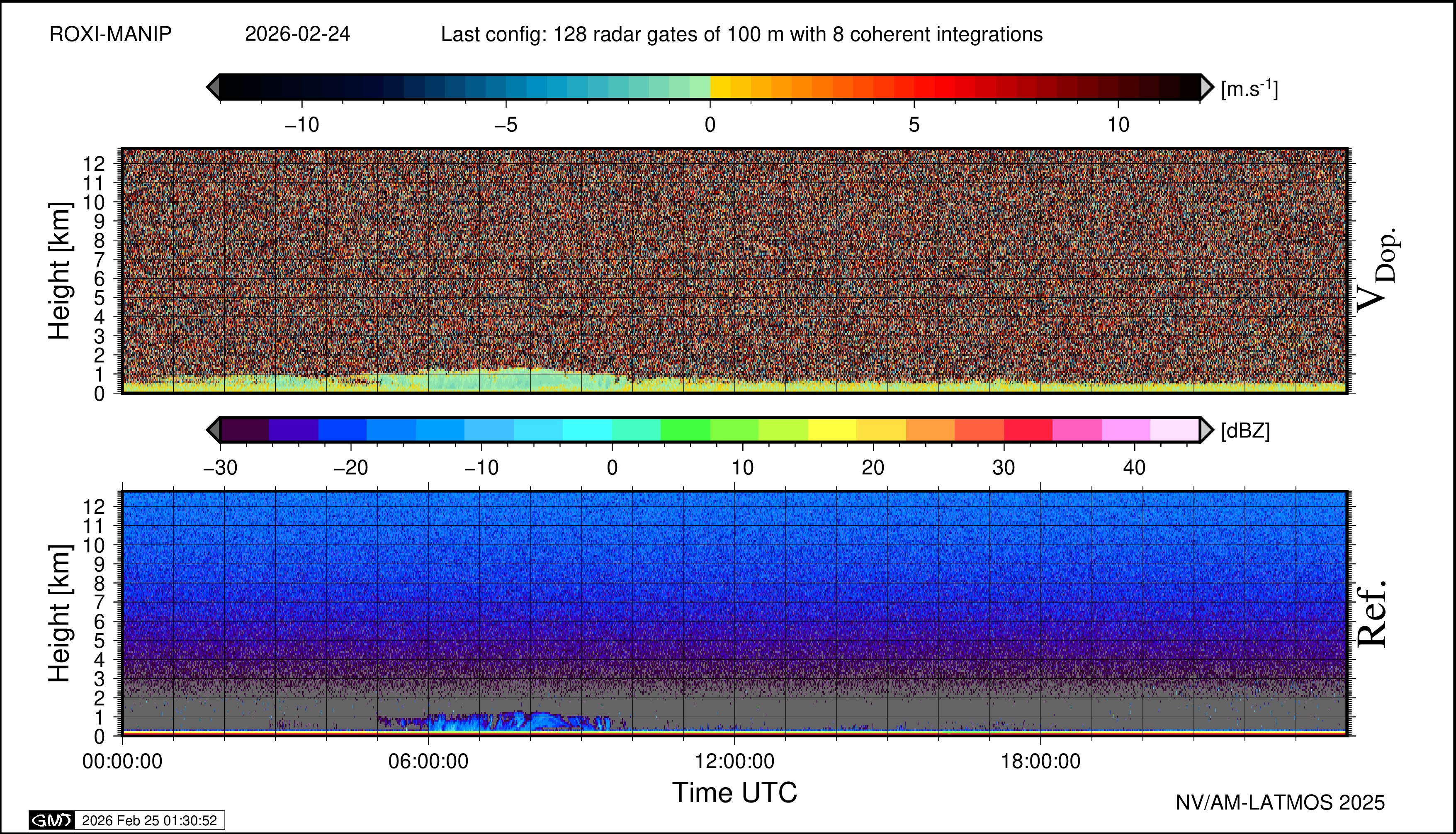Screen dimensions: 1456x834
Task: Click the green 5 dBZ color segment
Action: pyautogui.click(x=685, y=430)
